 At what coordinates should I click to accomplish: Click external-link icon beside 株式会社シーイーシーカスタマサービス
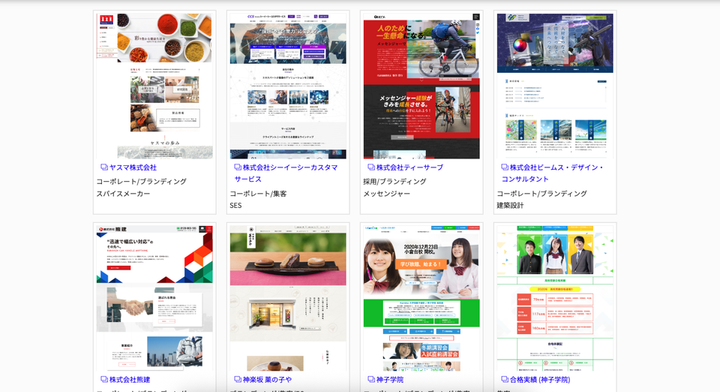238,168
